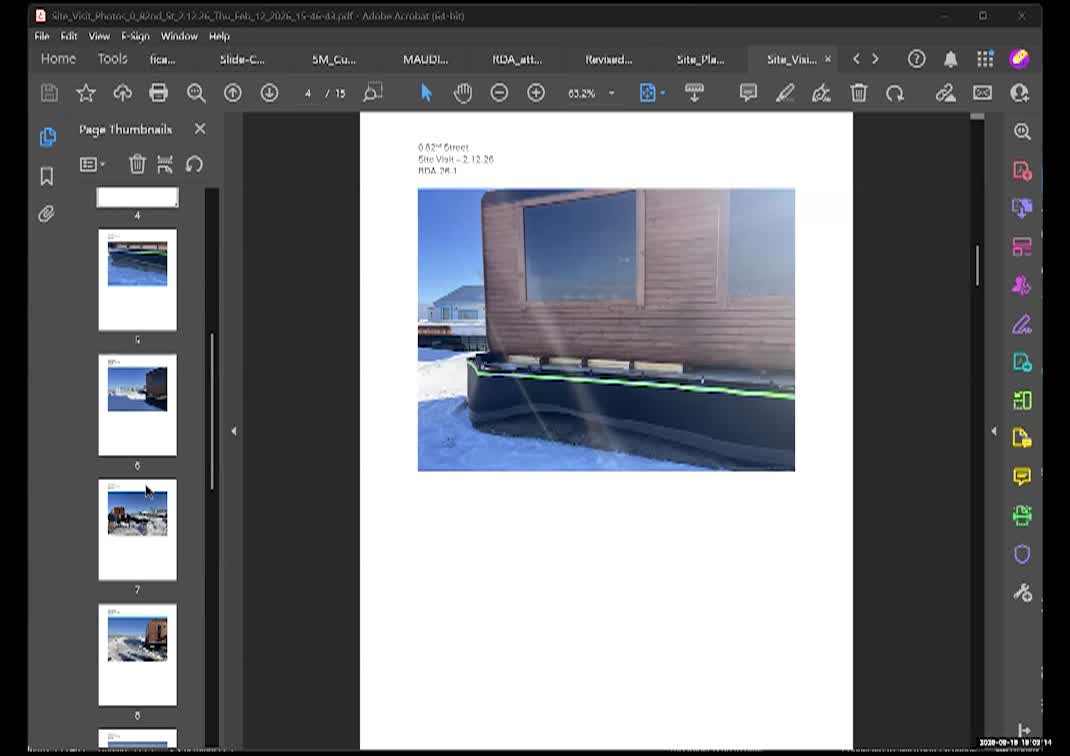Image resolution: width=1070 pixels, height=756 pixels.
Task: Open share with others icon
Action: coord(1020,93)
